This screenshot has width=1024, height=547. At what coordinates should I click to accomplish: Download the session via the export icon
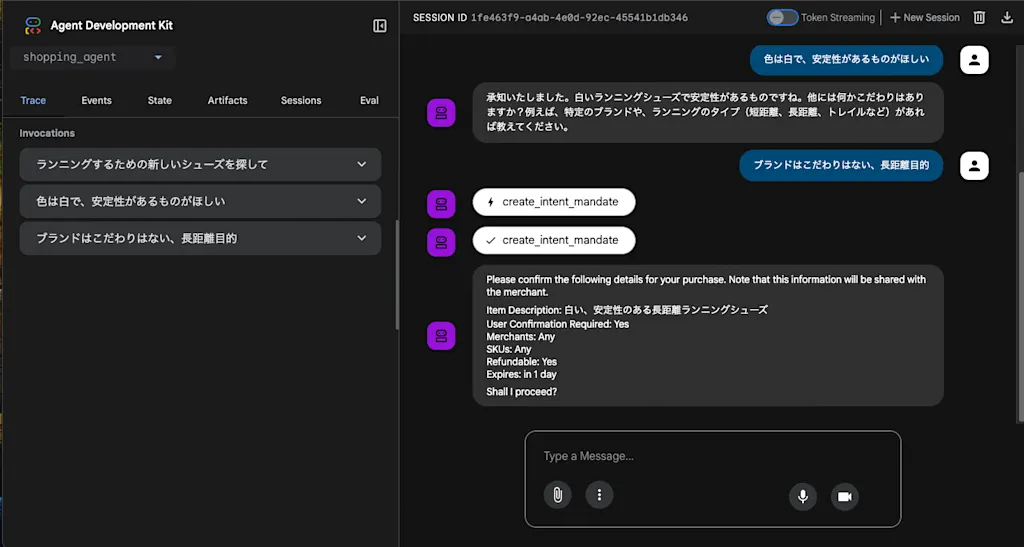click(x=1007, y=18)
